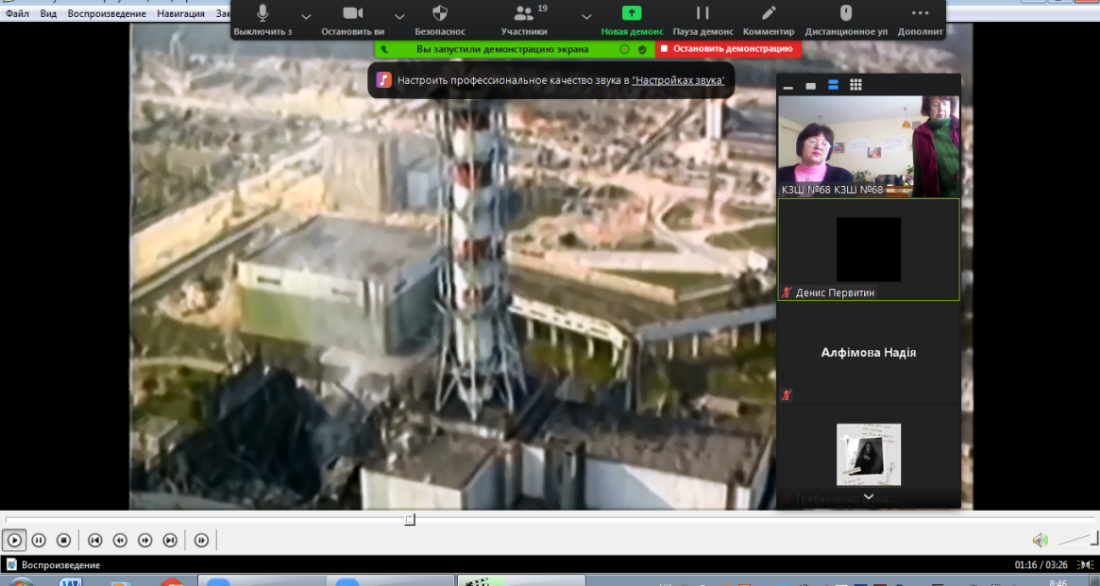This screenshot has width=1100, height=586.
Task: Show more participants with down chevron
Action: coord(868,497)
